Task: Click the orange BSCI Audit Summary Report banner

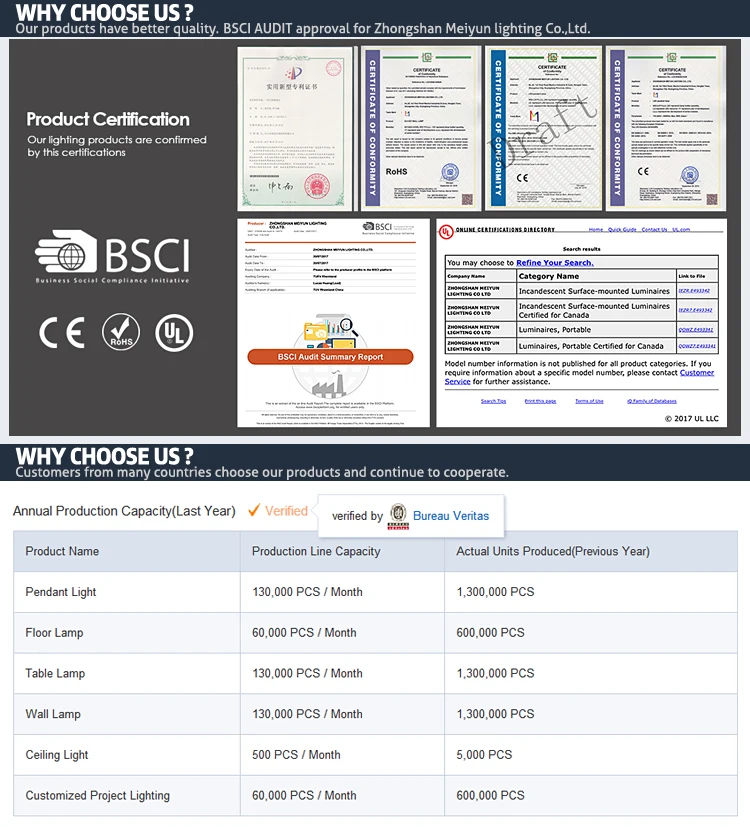Action: coord(330,357)
